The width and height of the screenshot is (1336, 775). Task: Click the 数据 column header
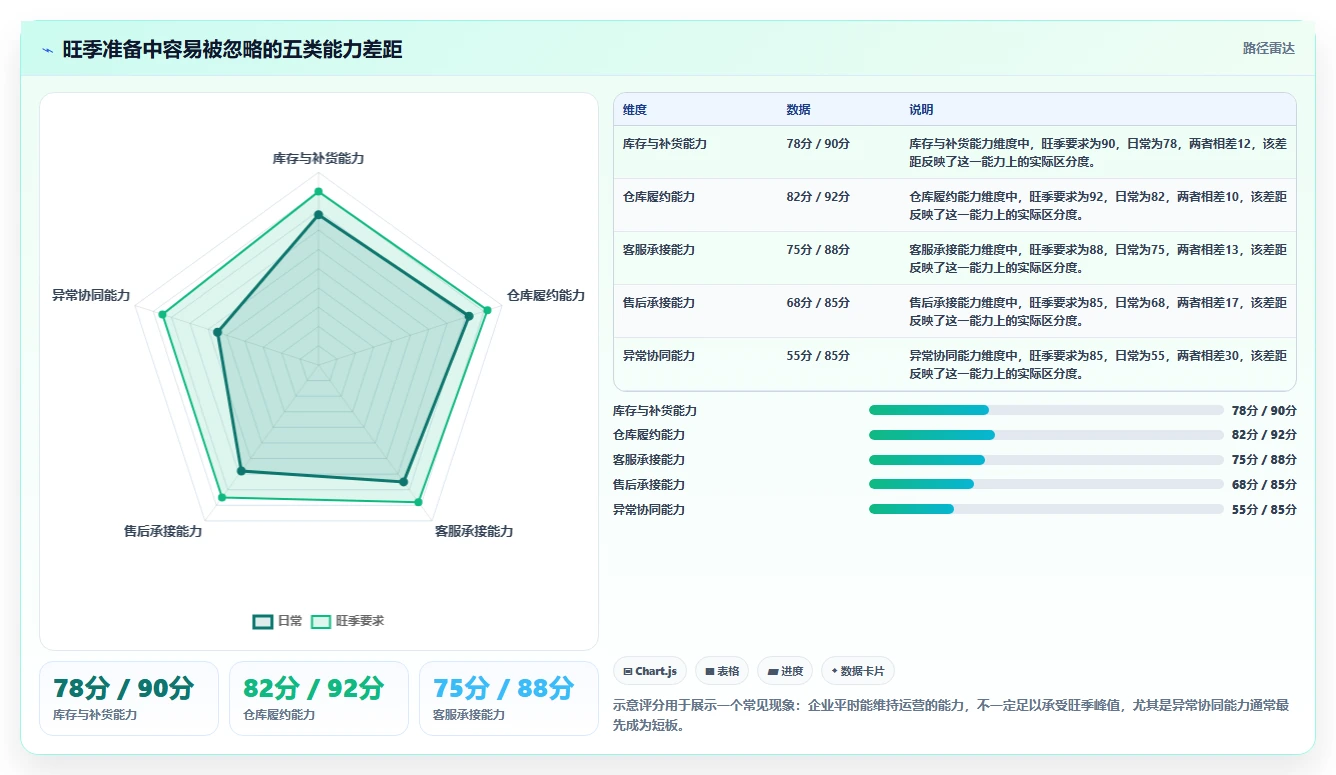pyautogui.click(x=798, y=110)
